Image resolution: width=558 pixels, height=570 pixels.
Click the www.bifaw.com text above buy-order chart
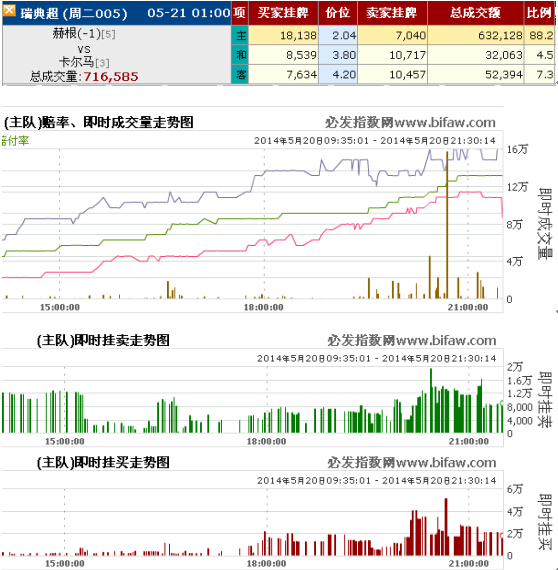point(446,462)
